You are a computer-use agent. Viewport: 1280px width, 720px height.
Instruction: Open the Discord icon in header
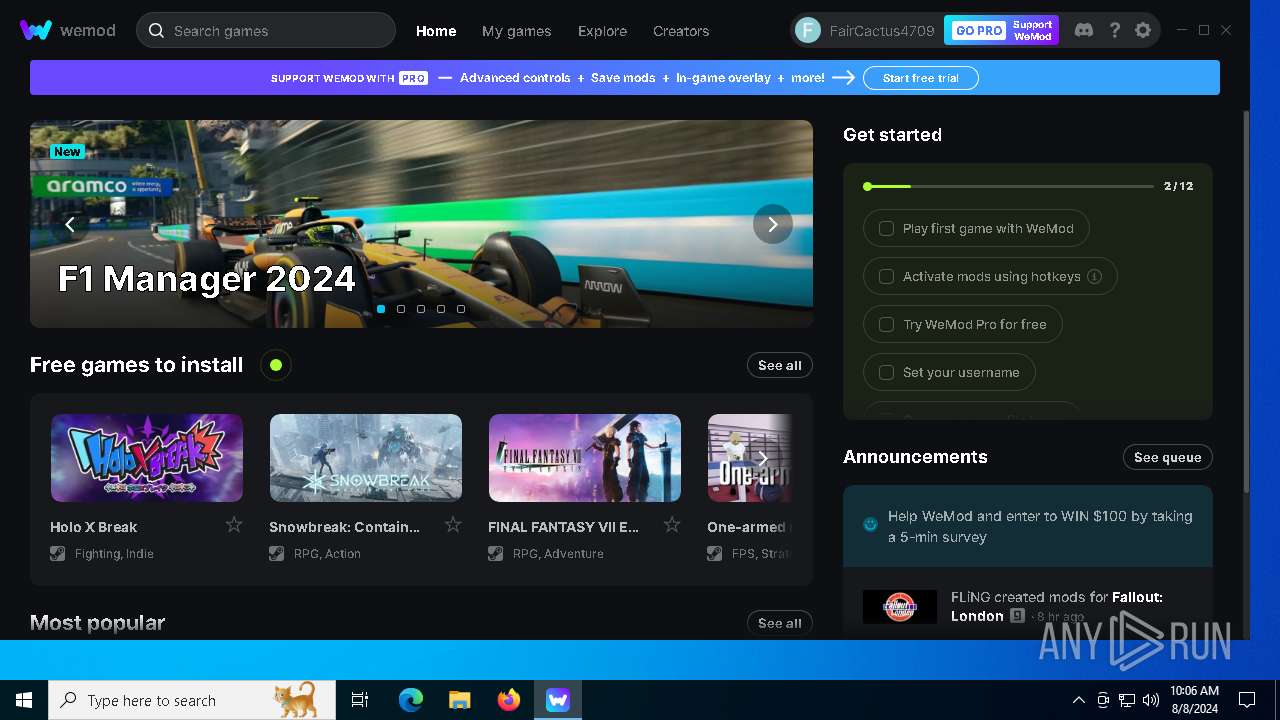(x=1083, y=30)
